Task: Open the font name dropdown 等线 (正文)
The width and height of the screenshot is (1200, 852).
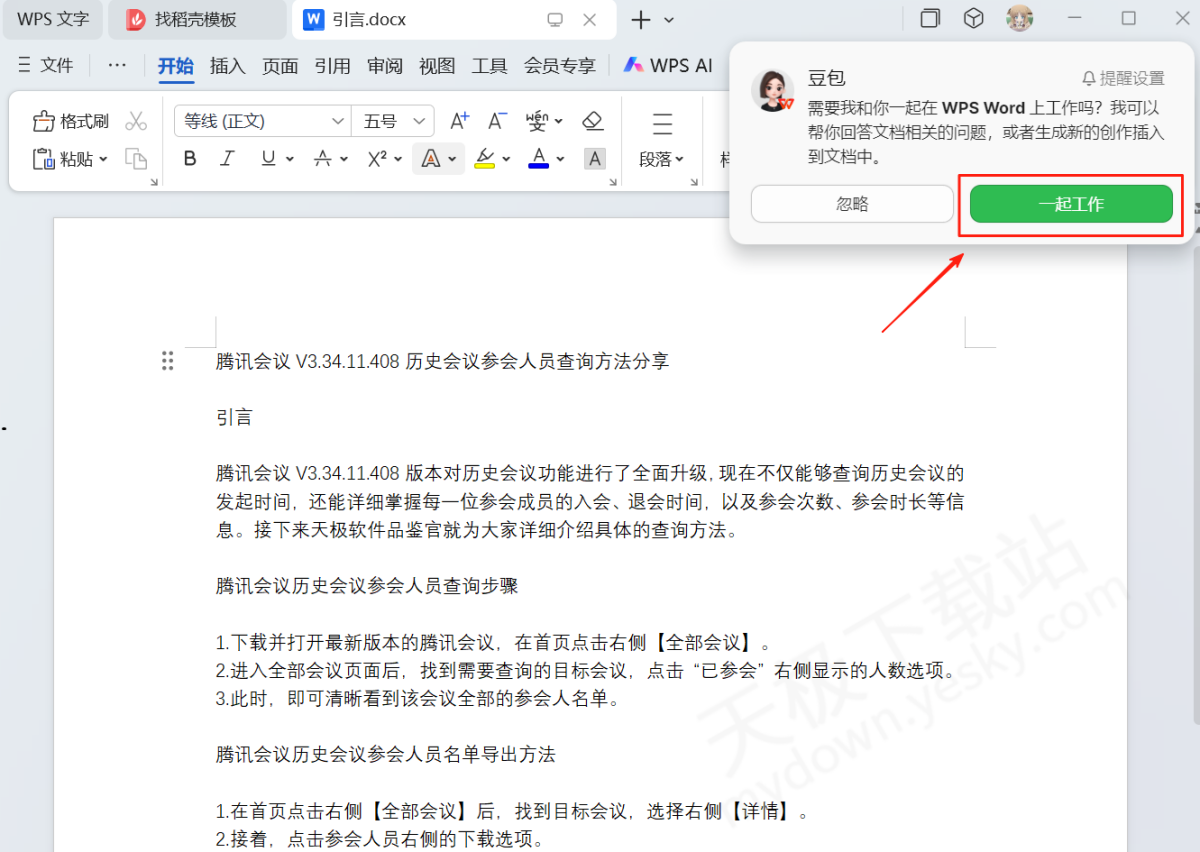Action: pyautogui.click(x=263, y=121)
